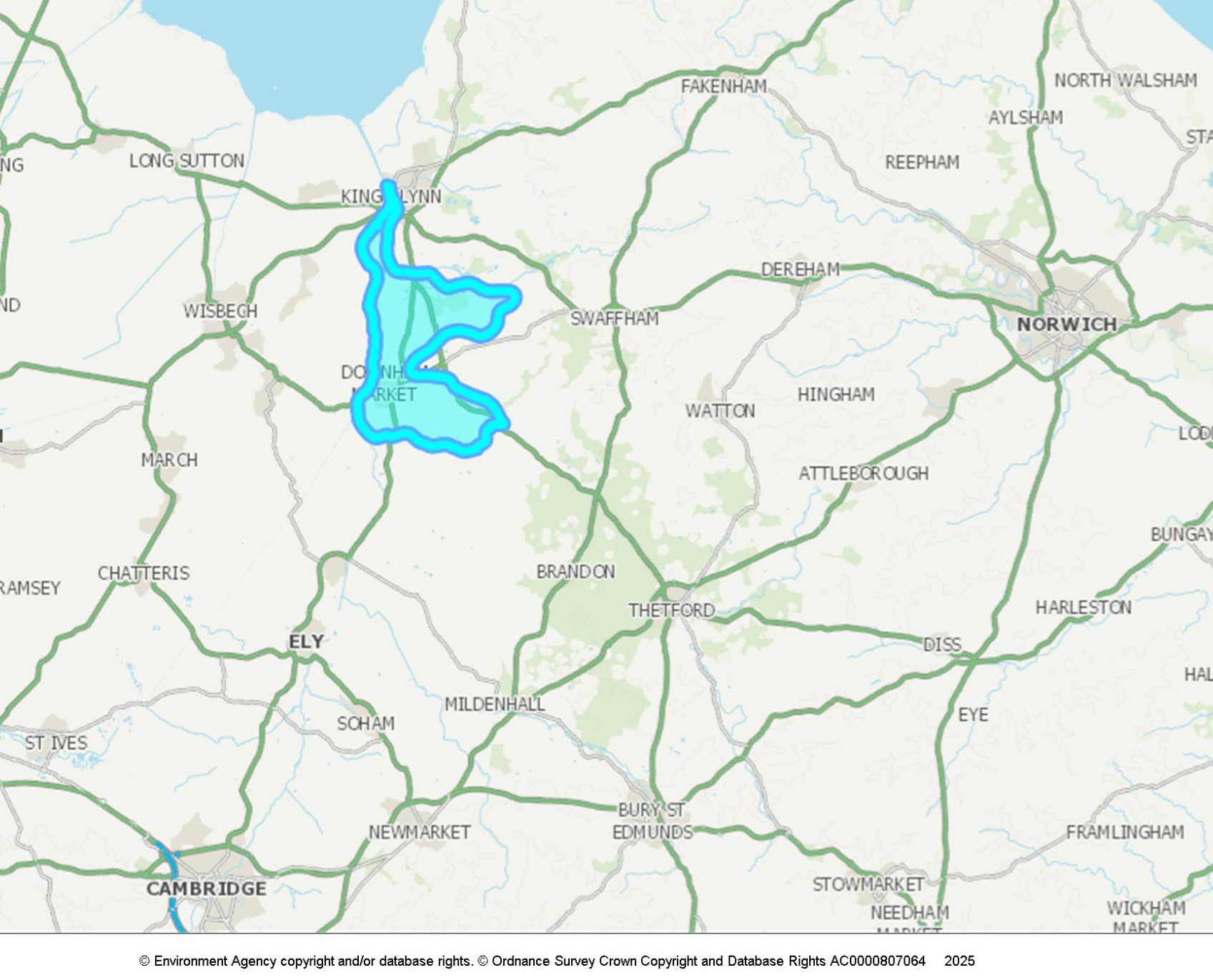Click the Newmarket town label
This screenshot has height=980, width=1213.
(x=420, y=832)
